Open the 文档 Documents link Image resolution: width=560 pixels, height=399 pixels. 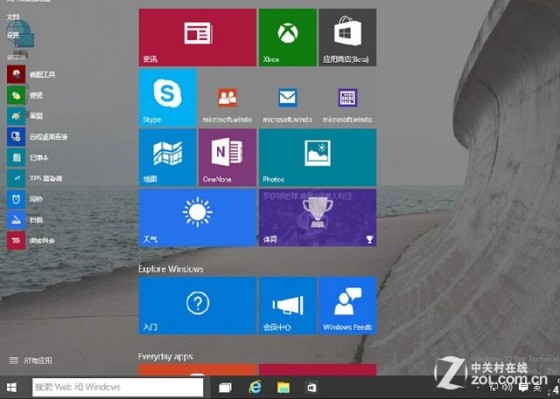[x=13, y=16]
